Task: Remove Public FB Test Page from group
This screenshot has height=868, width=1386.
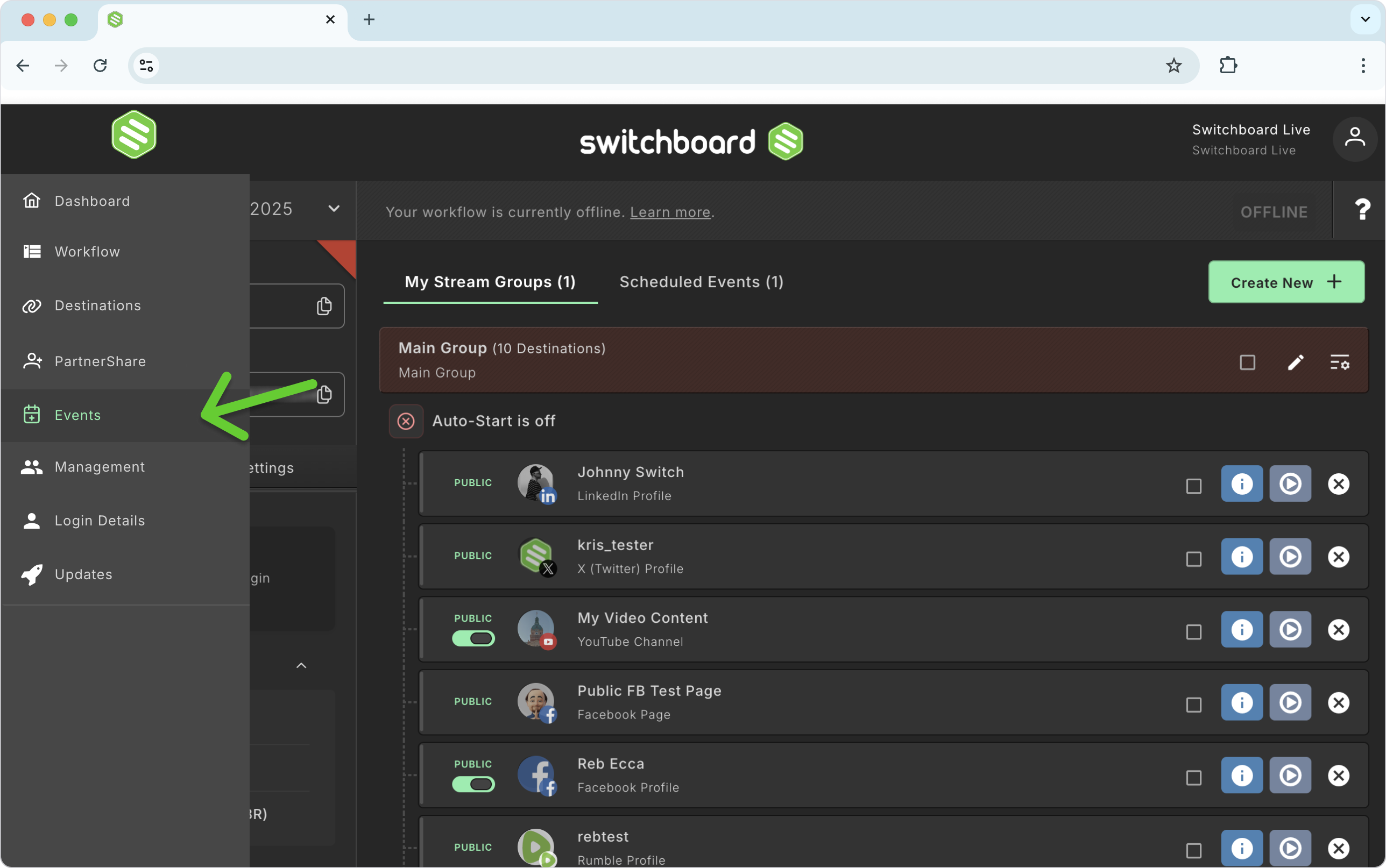Action: pyautogui.click(x=1338, y=702)
